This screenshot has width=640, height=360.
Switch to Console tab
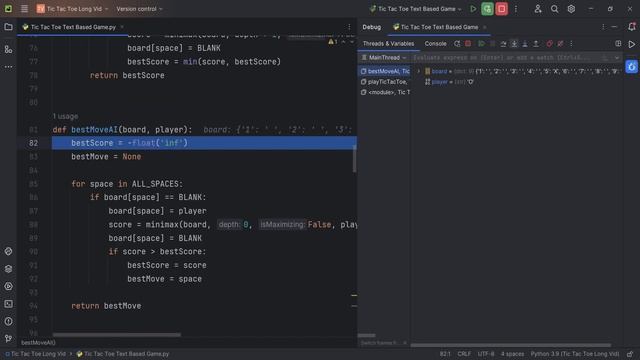435,44
